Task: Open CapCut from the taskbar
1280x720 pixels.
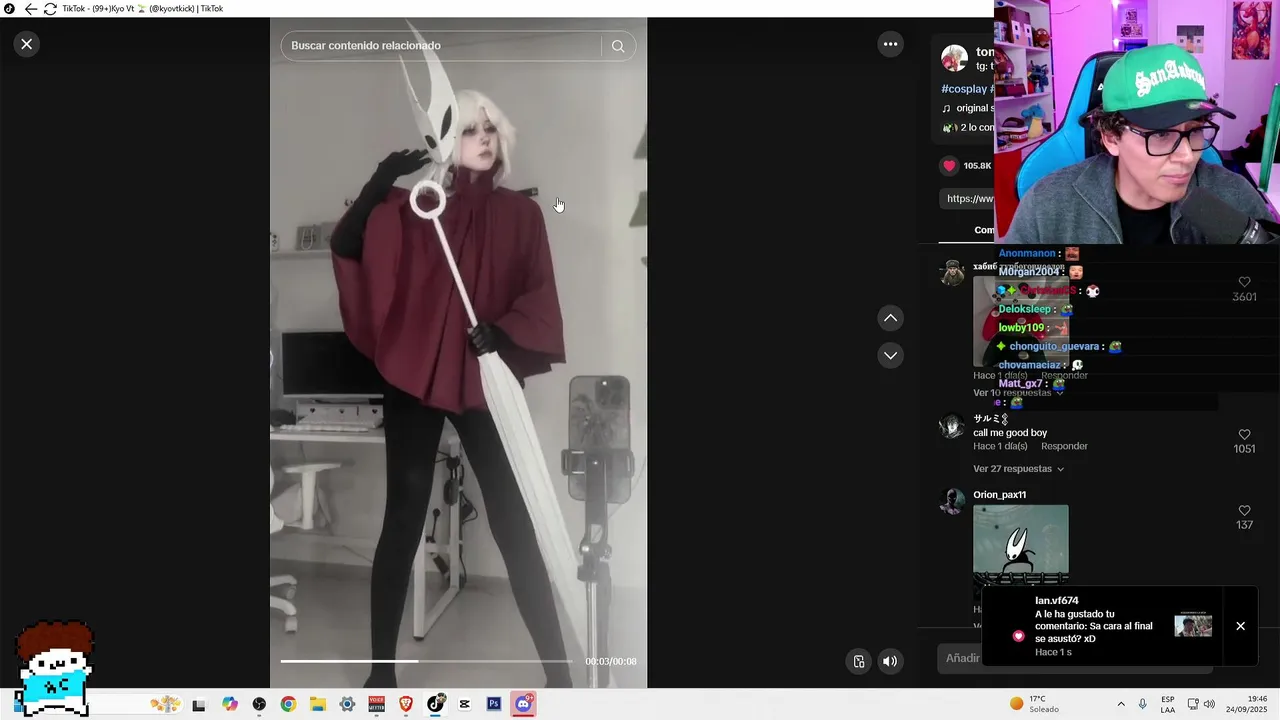Action: pos(465,704)
